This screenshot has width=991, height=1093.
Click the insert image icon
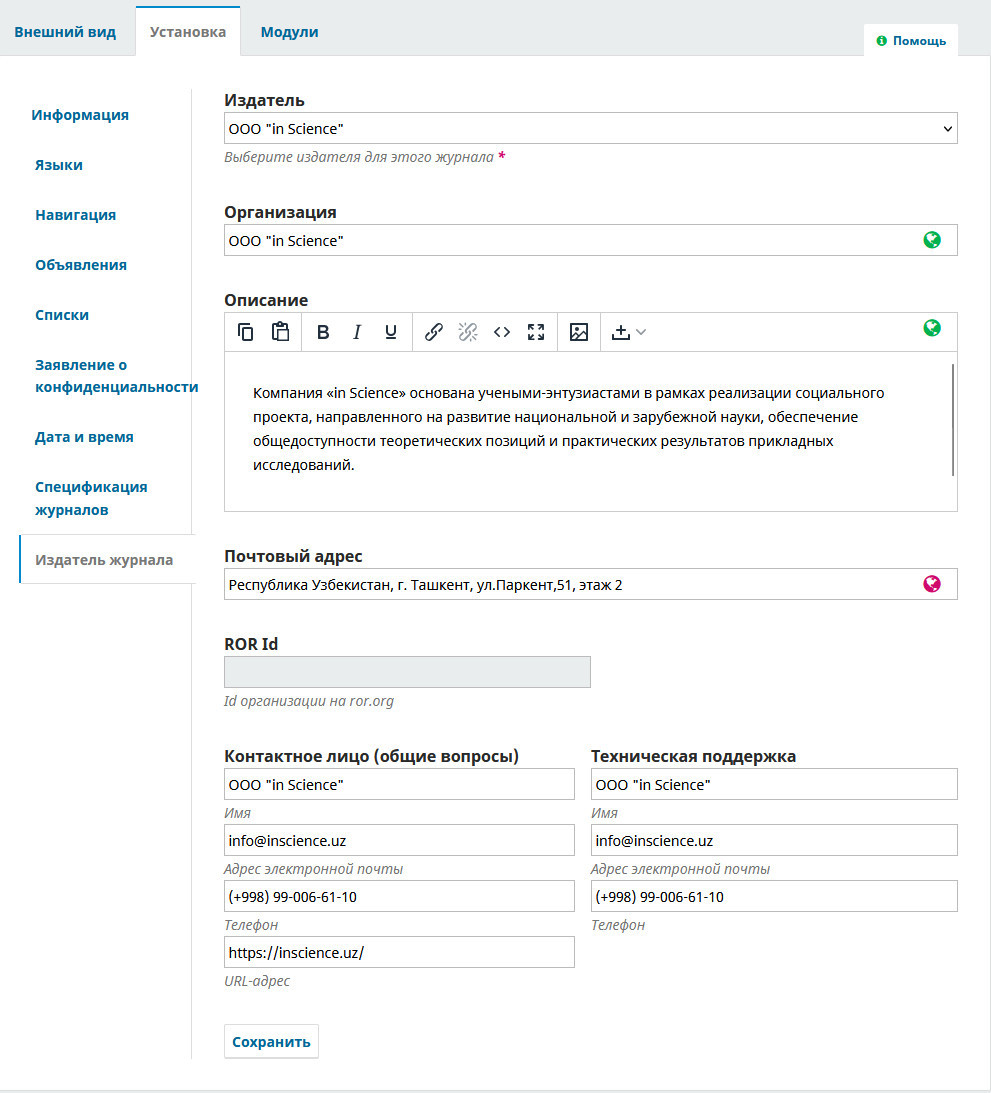pyautogui.click(x=579, y=332)
